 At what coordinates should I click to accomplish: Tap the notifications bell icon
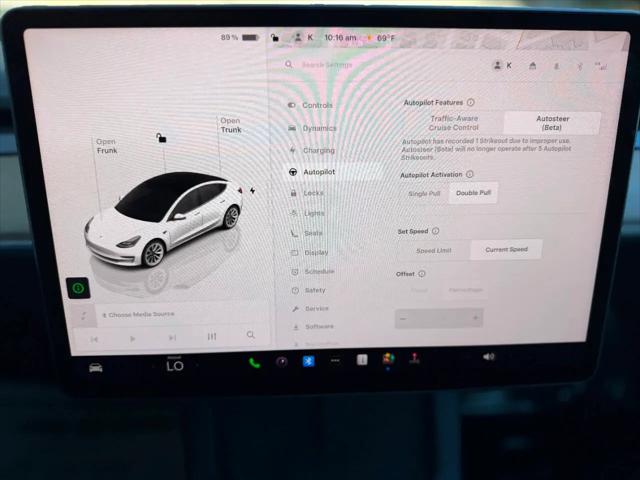coord(556,66)
